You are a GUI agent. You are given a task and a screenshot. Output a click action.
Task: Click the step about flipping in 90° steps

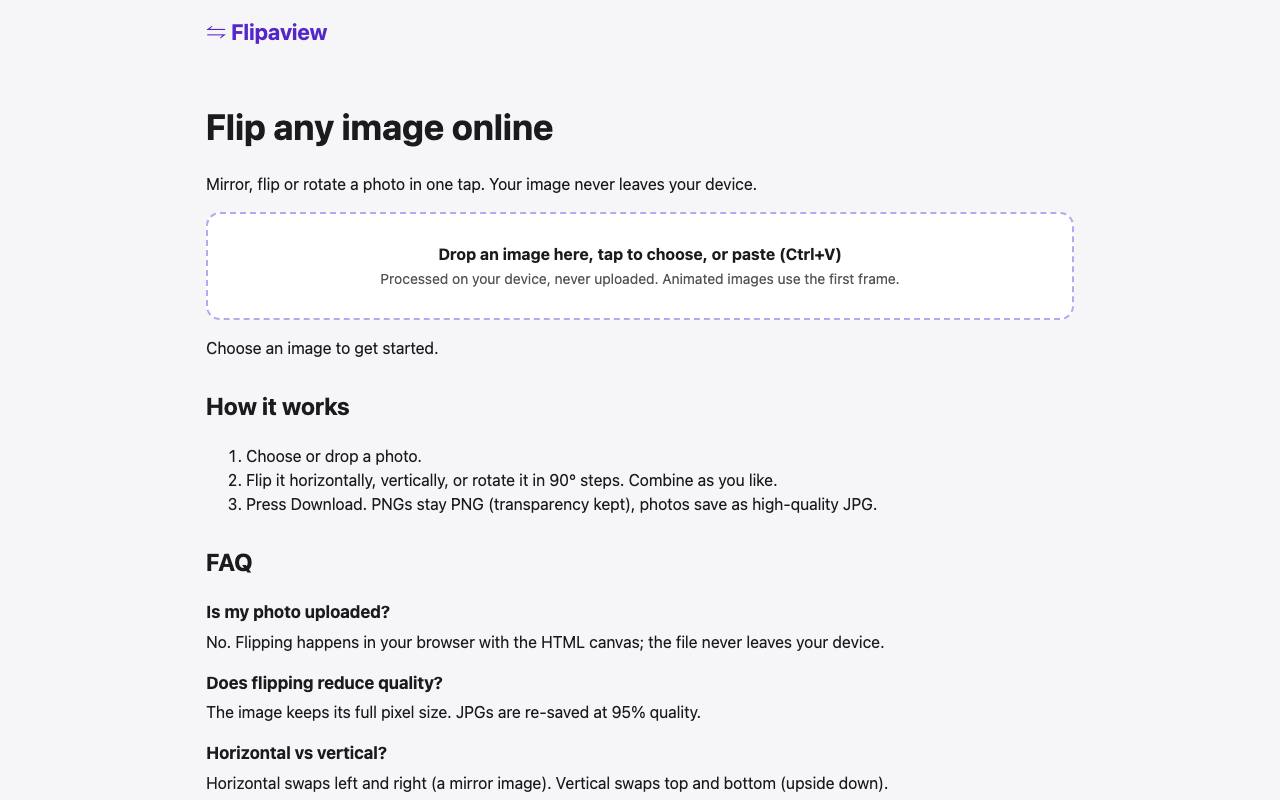tap(511, 480)
